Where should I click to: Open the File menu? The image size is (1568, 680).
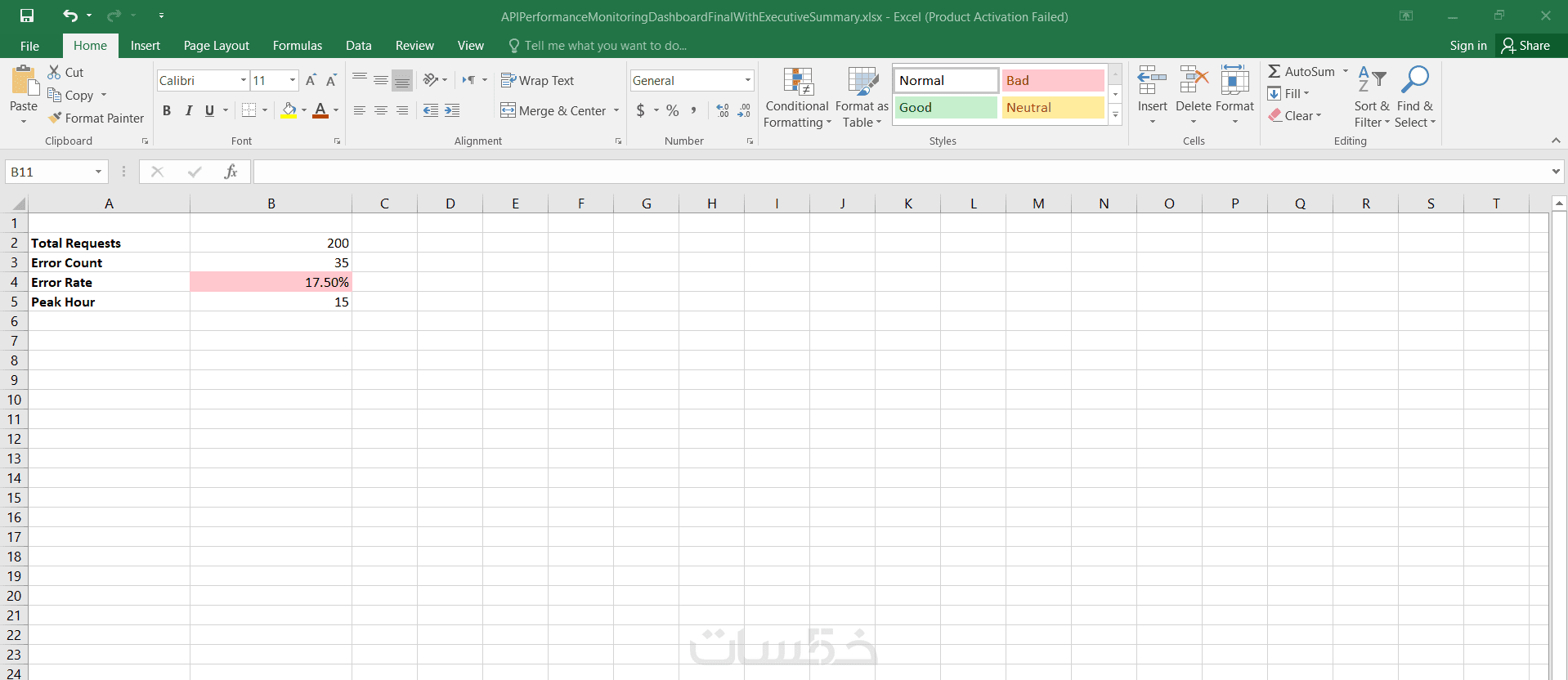pos(29,46)
